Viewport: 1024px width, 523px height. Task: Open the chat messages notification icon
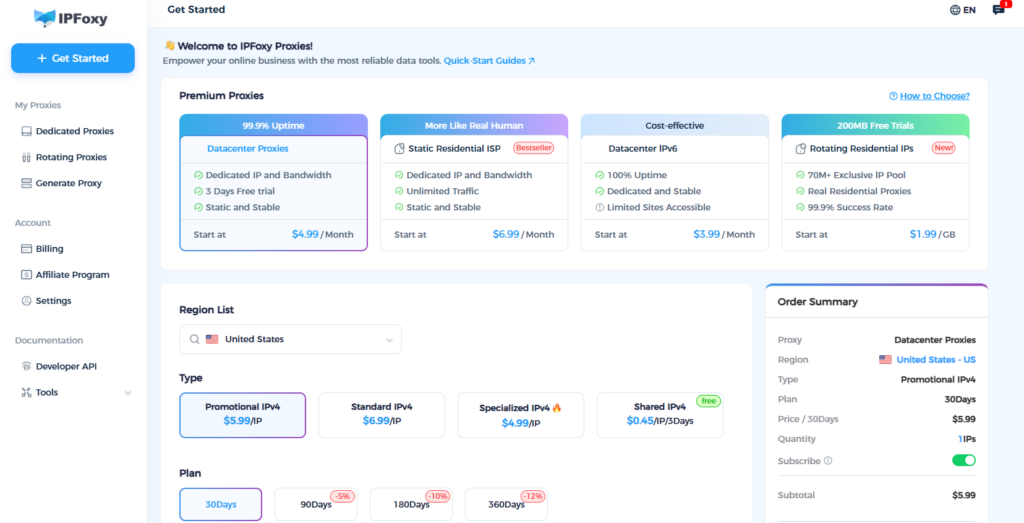(x=998, y=10)
